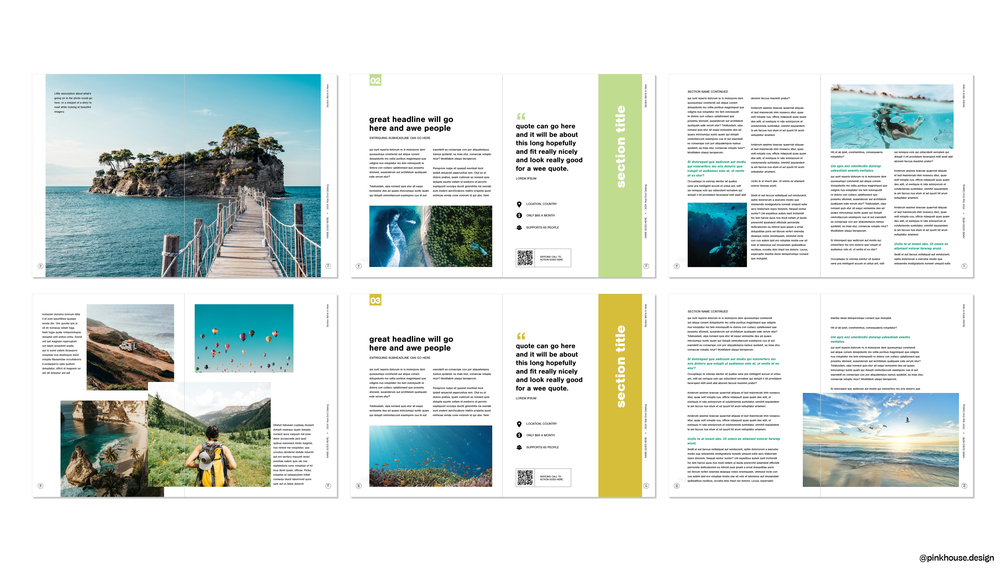Click the 'quote can go here' text beside yellow bar
This screenshot has width=1005, height=571.
pos(549,367)
